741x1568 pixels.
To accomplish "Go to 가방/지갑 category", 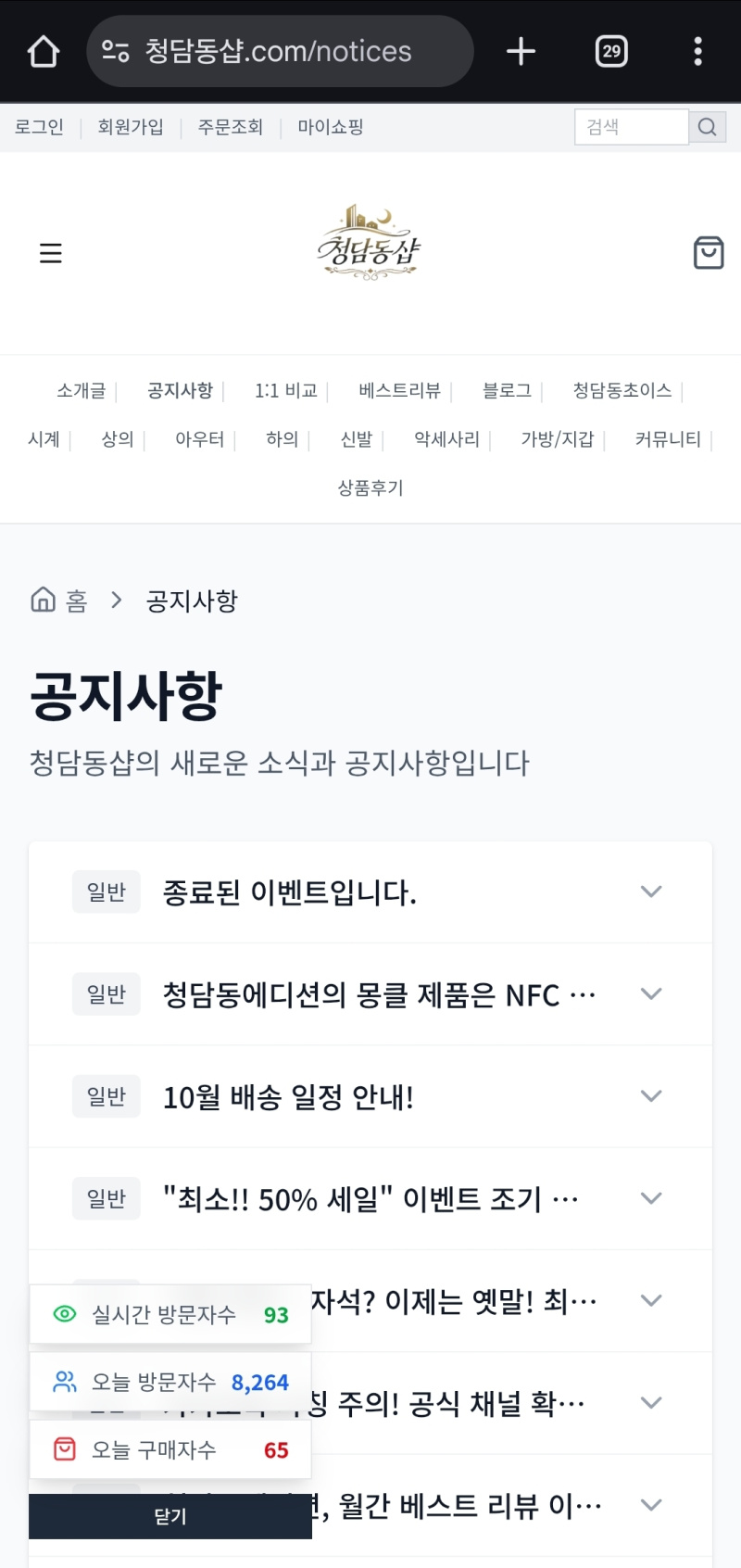I will tap(557, 439).
